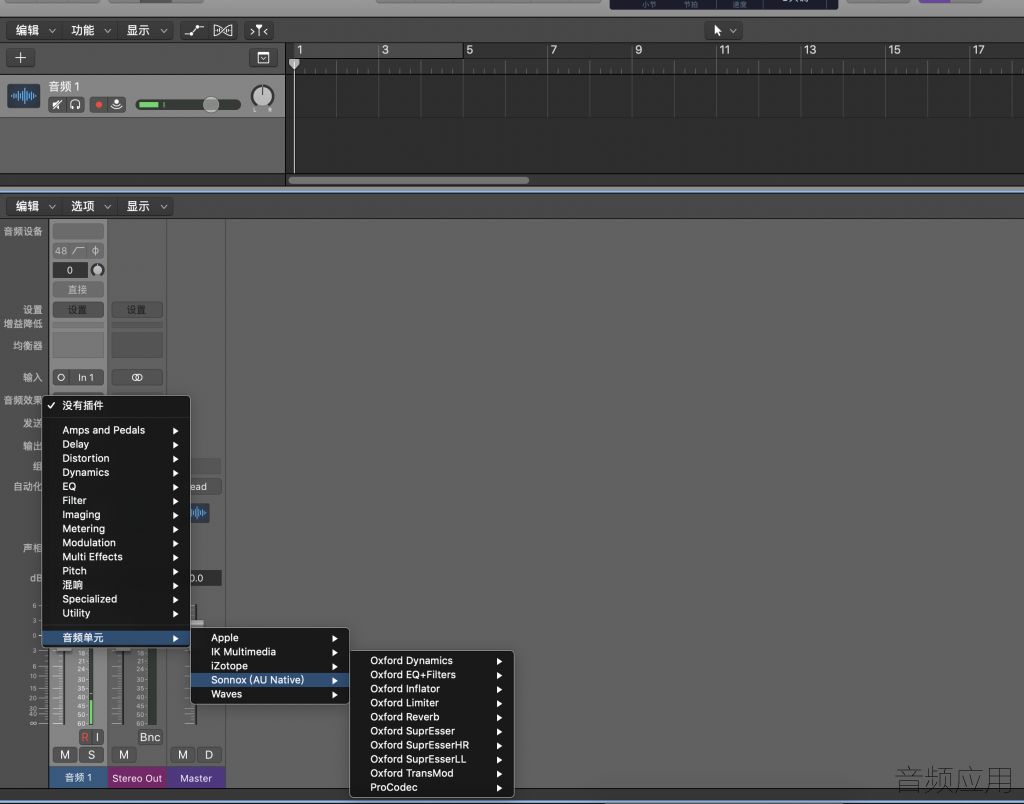Click the 设置 button on the Stereo Out strip
Image resolution: width=1024 pixels, height=804 pixels.
pyautogui.click(x=137, y=310)
